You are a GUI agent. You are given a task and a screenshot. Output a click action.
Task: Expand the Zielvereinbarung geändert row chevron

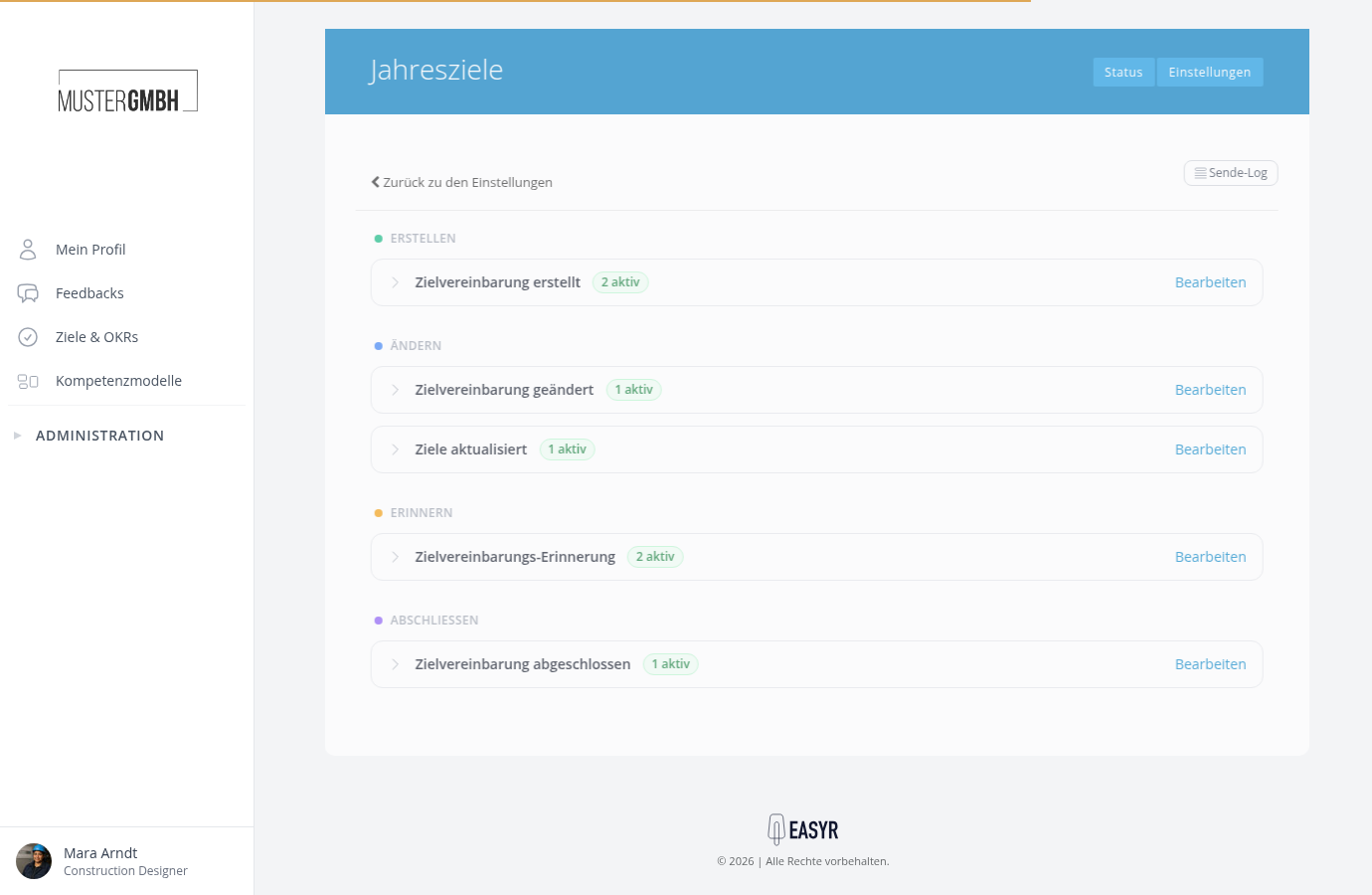395,390
